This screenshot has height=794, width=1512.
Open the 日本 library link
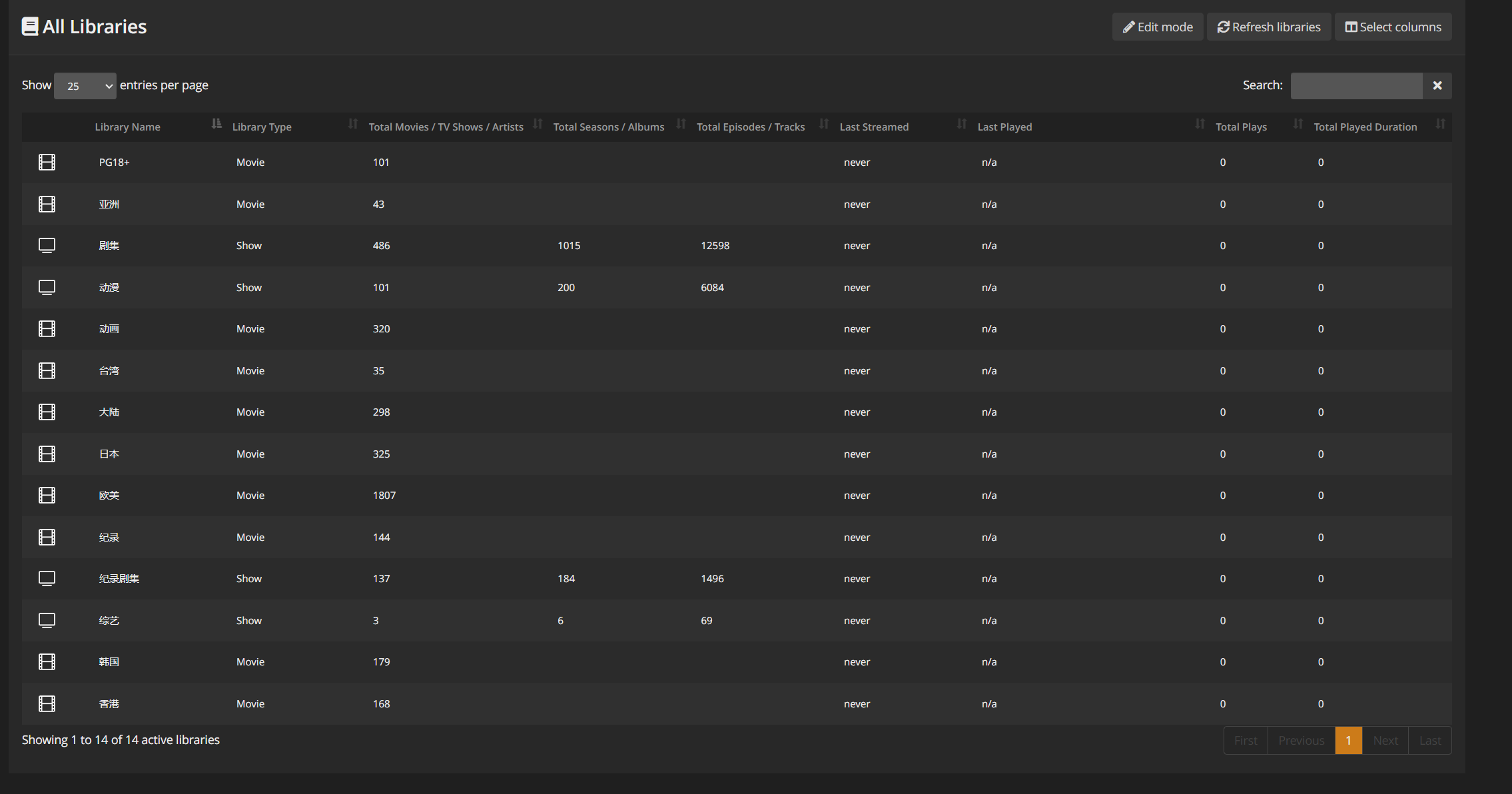pos(109,454)
